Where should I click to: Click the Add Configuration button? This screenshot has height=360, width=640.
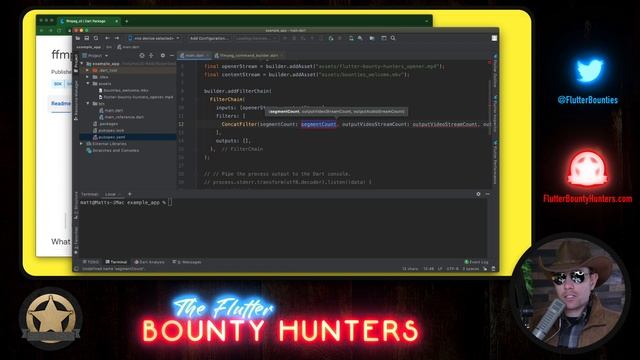209,38
